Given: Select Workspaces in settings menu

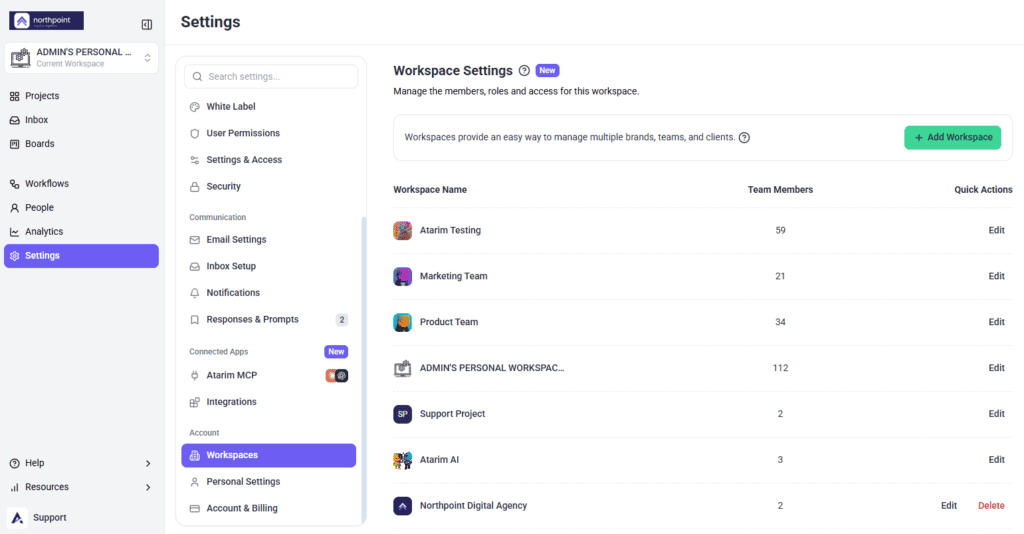Looking at the screenshot, I should pyautogui.click(x=268, y=456).
